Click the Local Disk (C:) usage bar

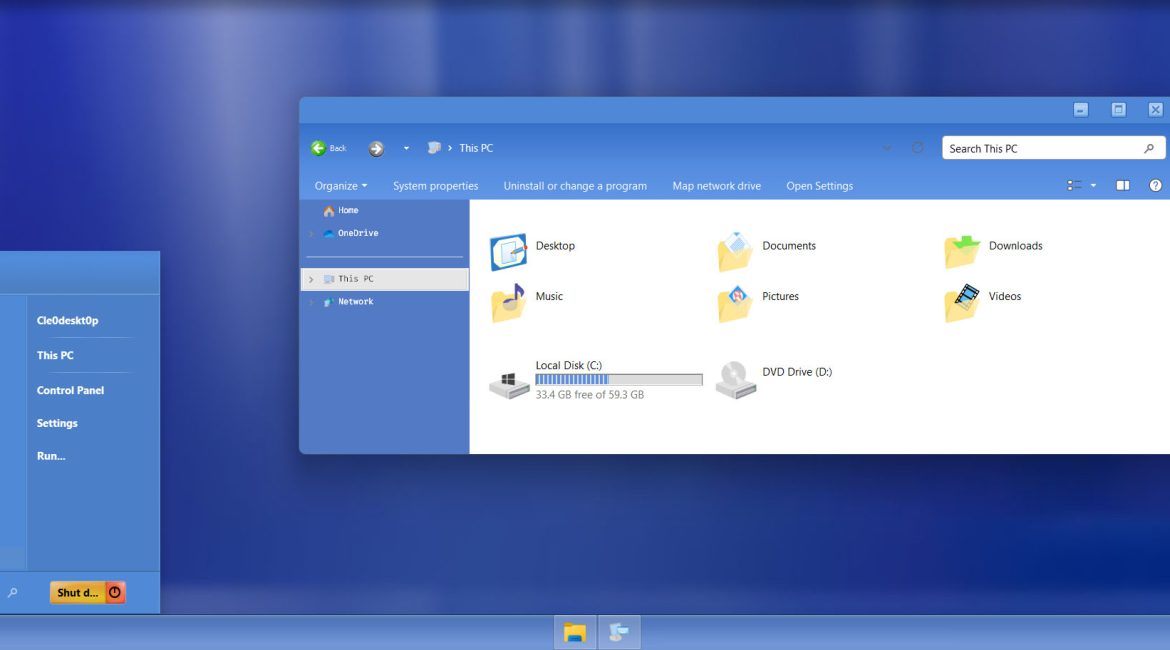pos(618,380)
